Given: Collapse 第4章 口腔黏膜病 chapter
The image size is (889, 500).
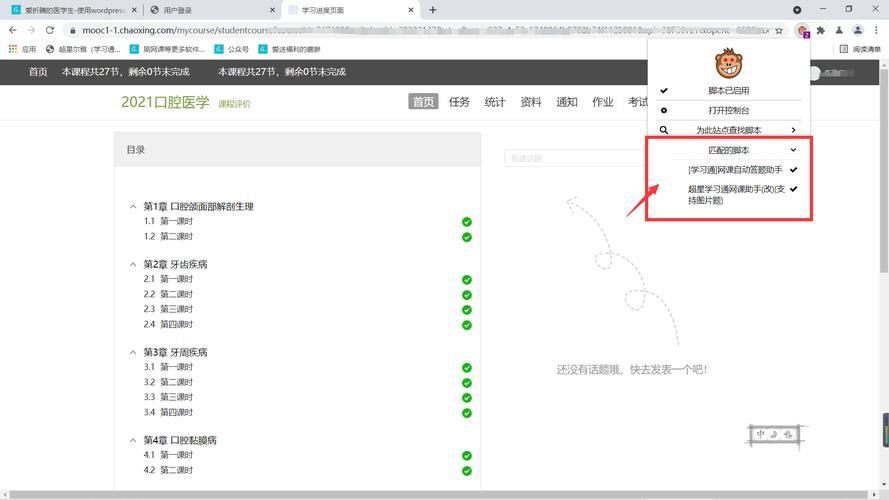Looking at the screenshot, I should 133,440.
